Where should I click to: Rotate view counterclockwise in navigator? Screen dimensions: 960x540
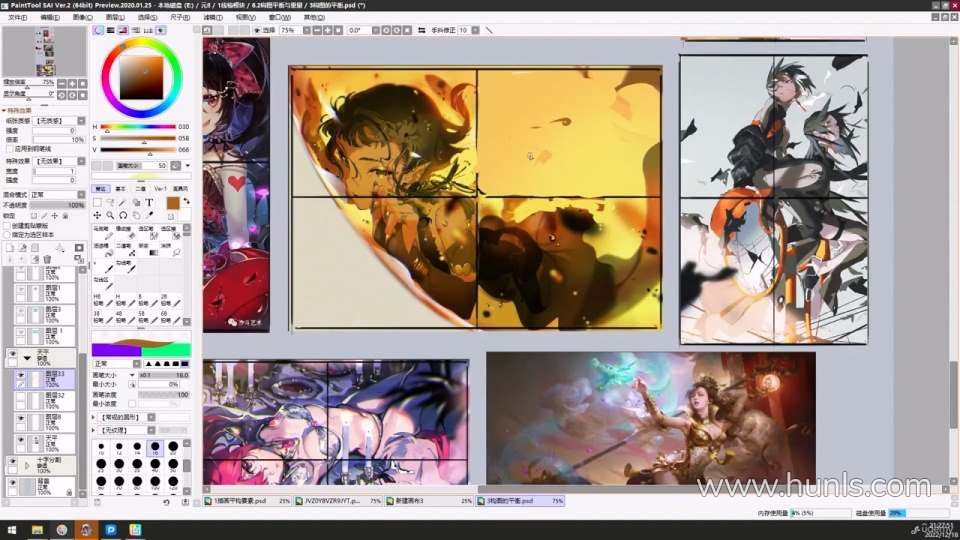coord(61,96)
